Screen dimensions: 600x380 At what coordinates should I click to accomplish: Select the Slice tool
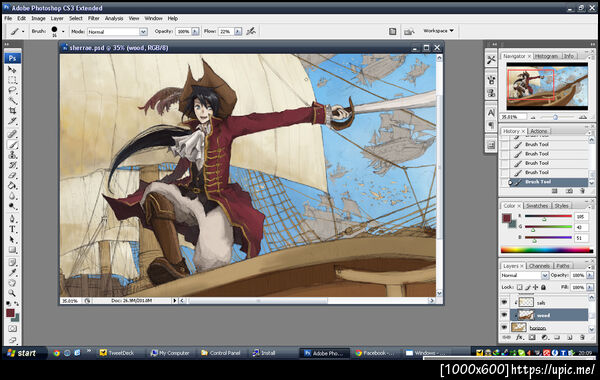coord(12,121)
